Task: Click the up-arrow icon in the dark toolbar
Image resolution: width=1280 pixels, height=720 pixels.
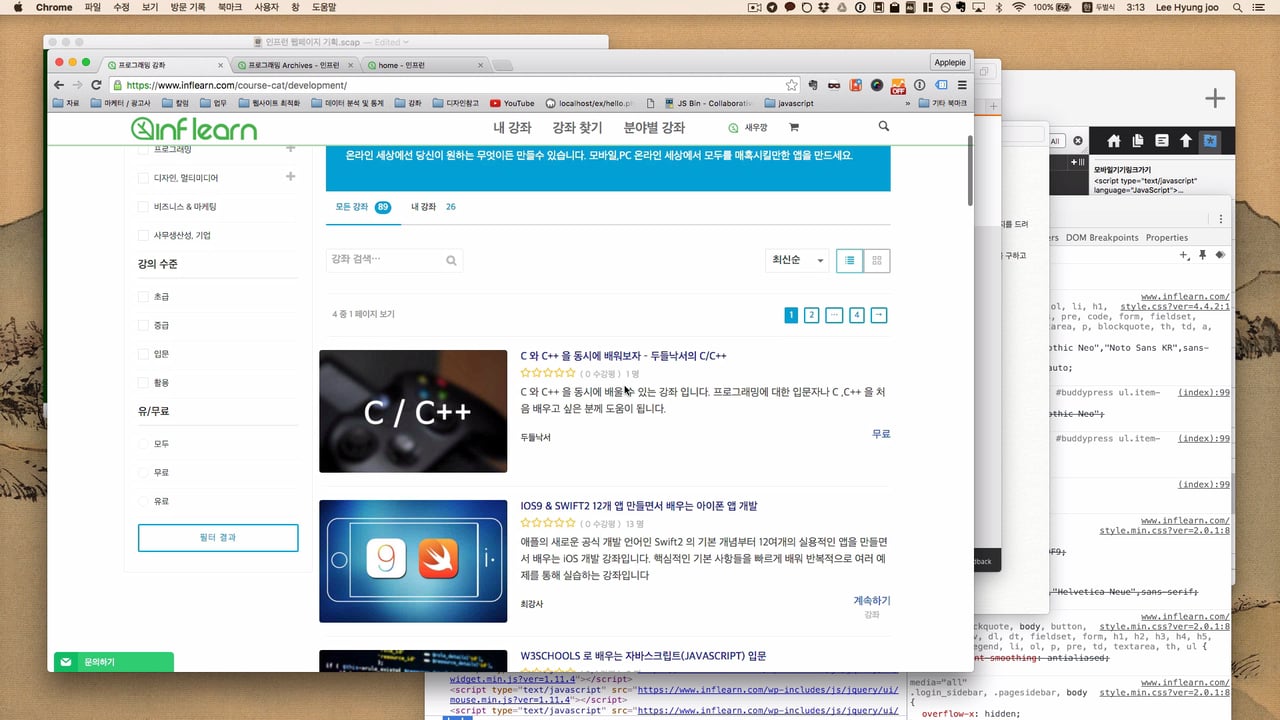Action: click(1186, 141)
